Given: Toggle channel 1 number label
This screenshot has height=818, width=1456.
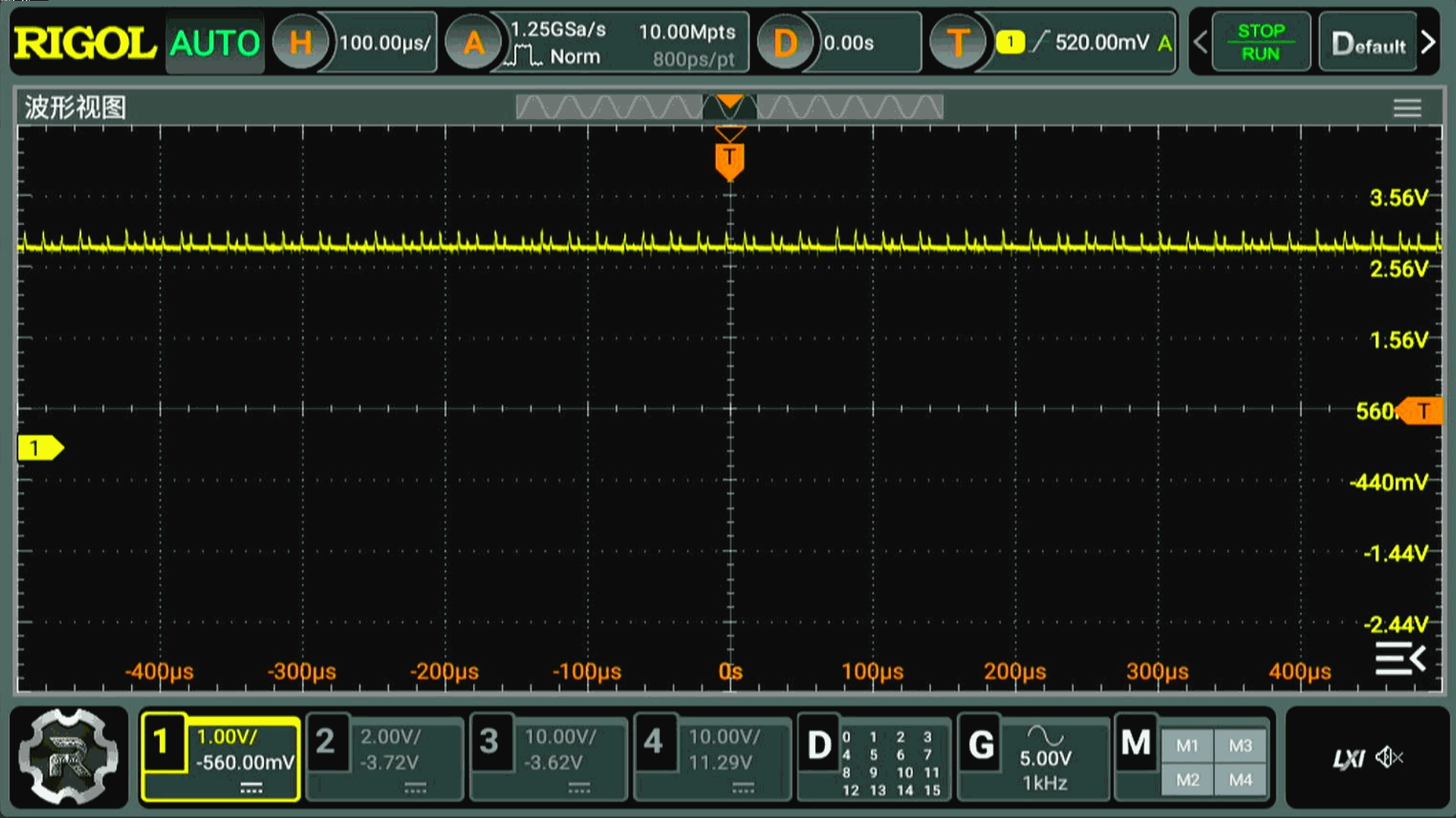Looking at the screenshot, I should 162,742.
